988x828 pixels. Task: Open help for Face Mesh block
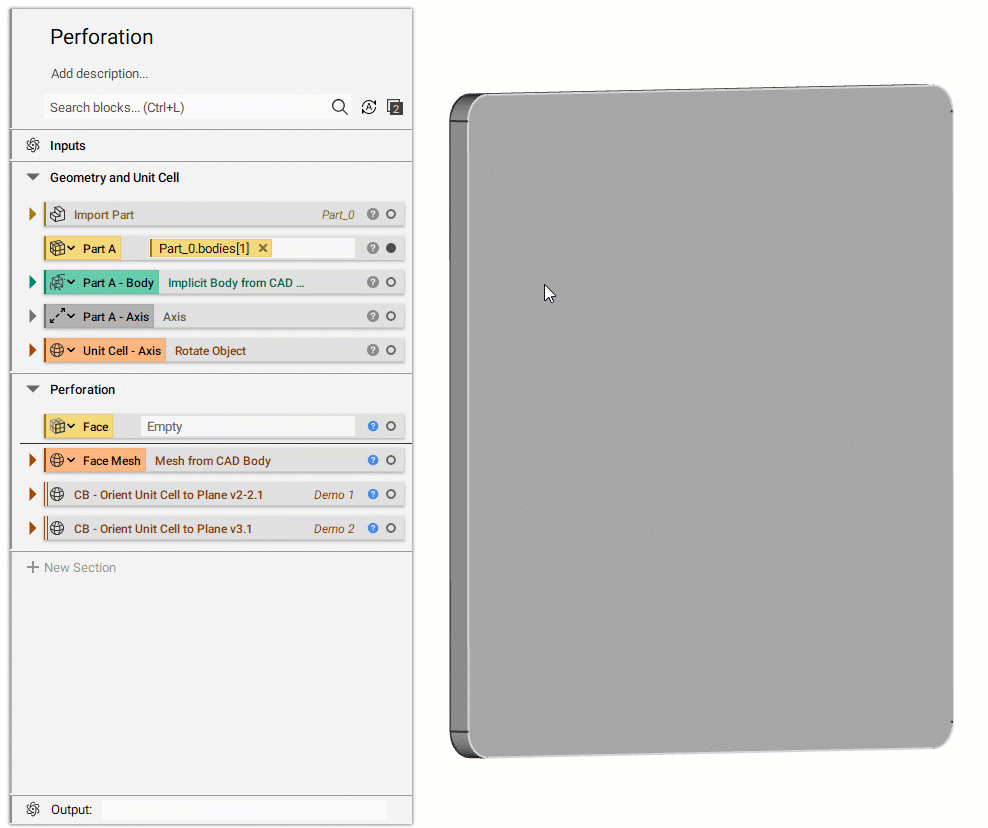[373, 461]
